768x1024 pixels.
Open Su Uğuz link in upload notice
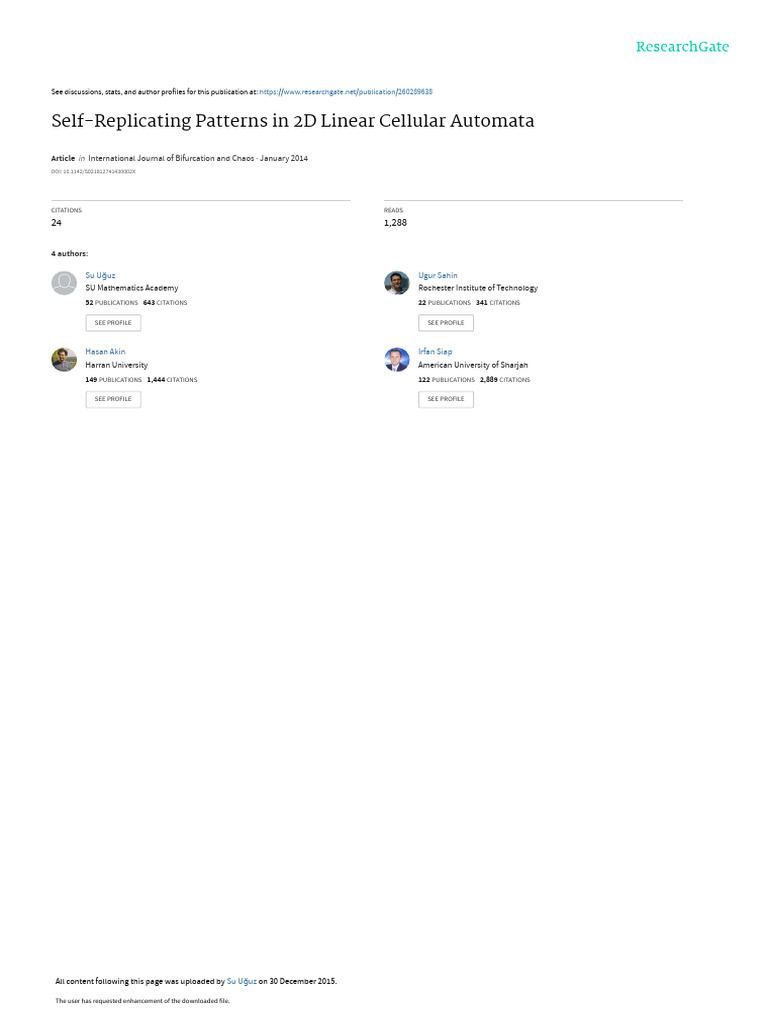tap(242, 981)
